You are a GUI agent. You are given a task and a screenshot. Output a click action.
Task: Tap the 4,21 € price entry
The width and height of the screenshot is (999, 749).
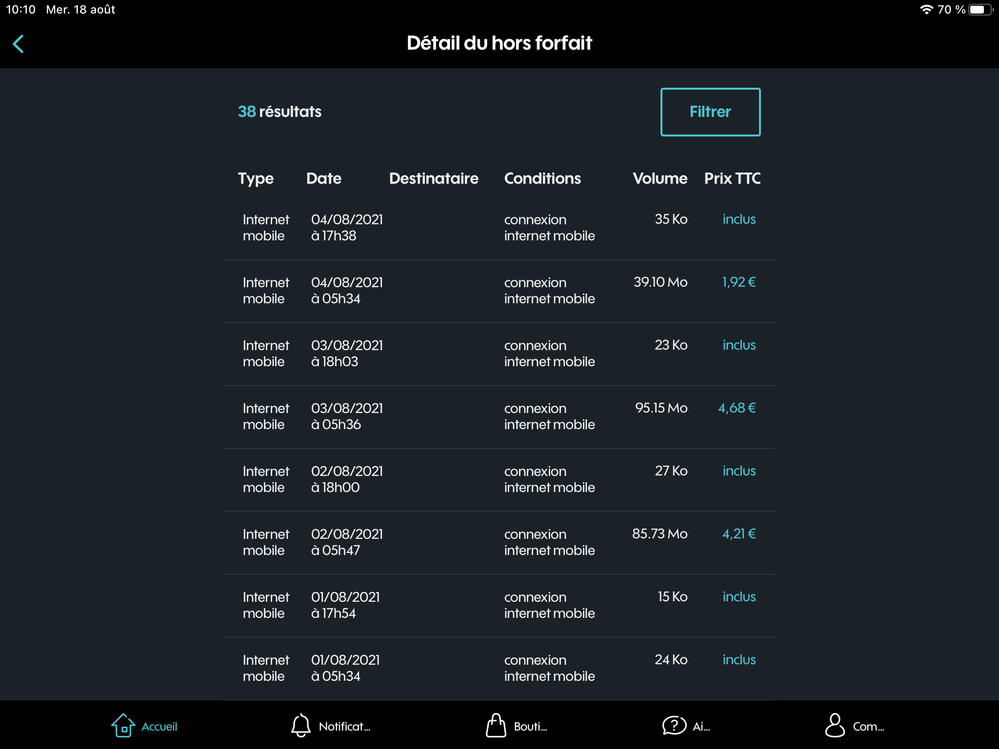(739, 534)
